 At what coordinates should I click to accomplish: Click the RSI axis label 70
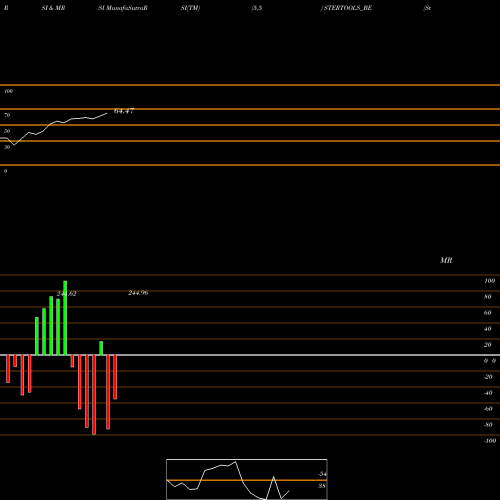(7, 115)
